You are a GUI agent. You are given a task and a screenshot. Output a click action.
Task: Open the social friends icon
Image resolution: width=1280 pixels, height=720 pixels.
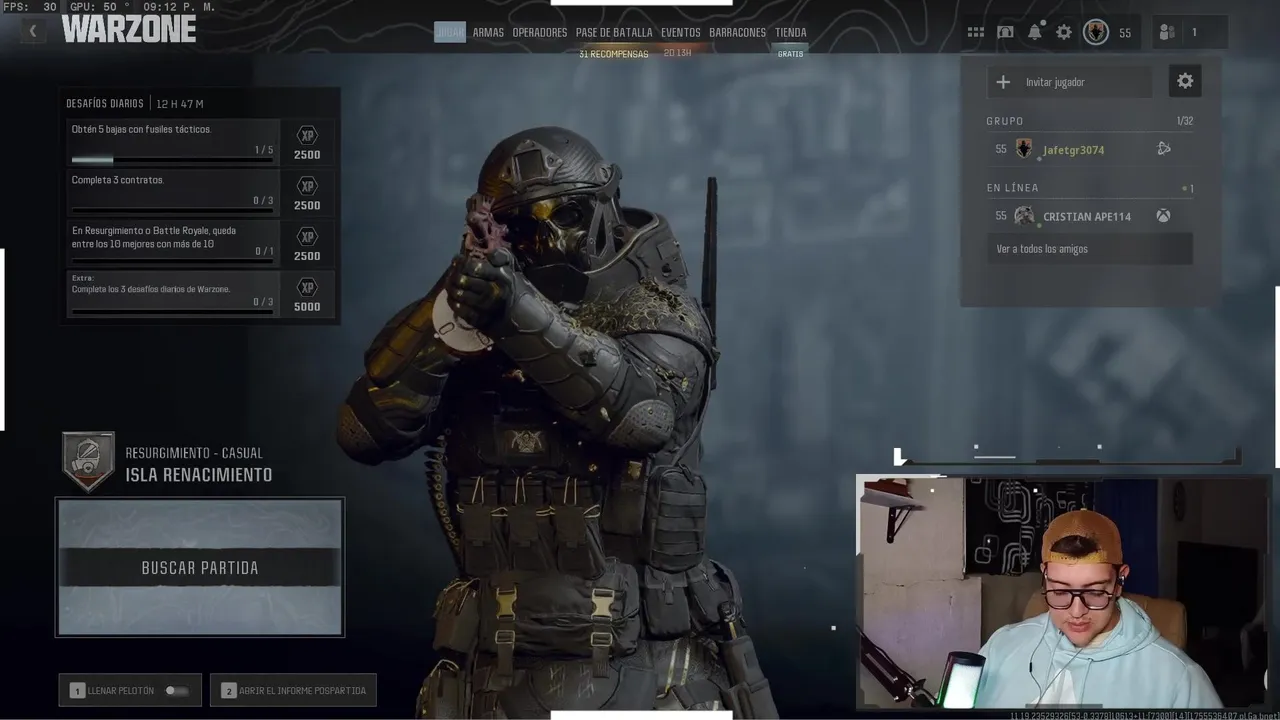click(x=1167, y=32)
